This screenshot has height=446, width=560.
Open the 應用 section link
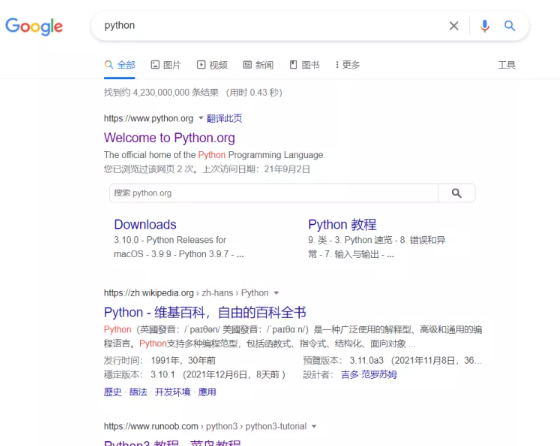pos(207,392)
